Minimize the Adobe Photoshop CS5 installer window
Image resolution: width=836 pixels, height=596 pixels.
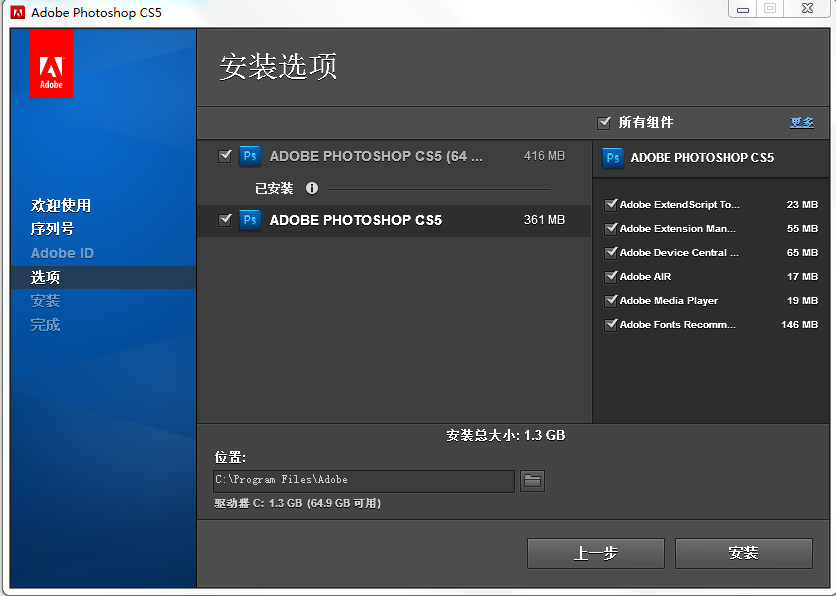[x=743, y=9]
